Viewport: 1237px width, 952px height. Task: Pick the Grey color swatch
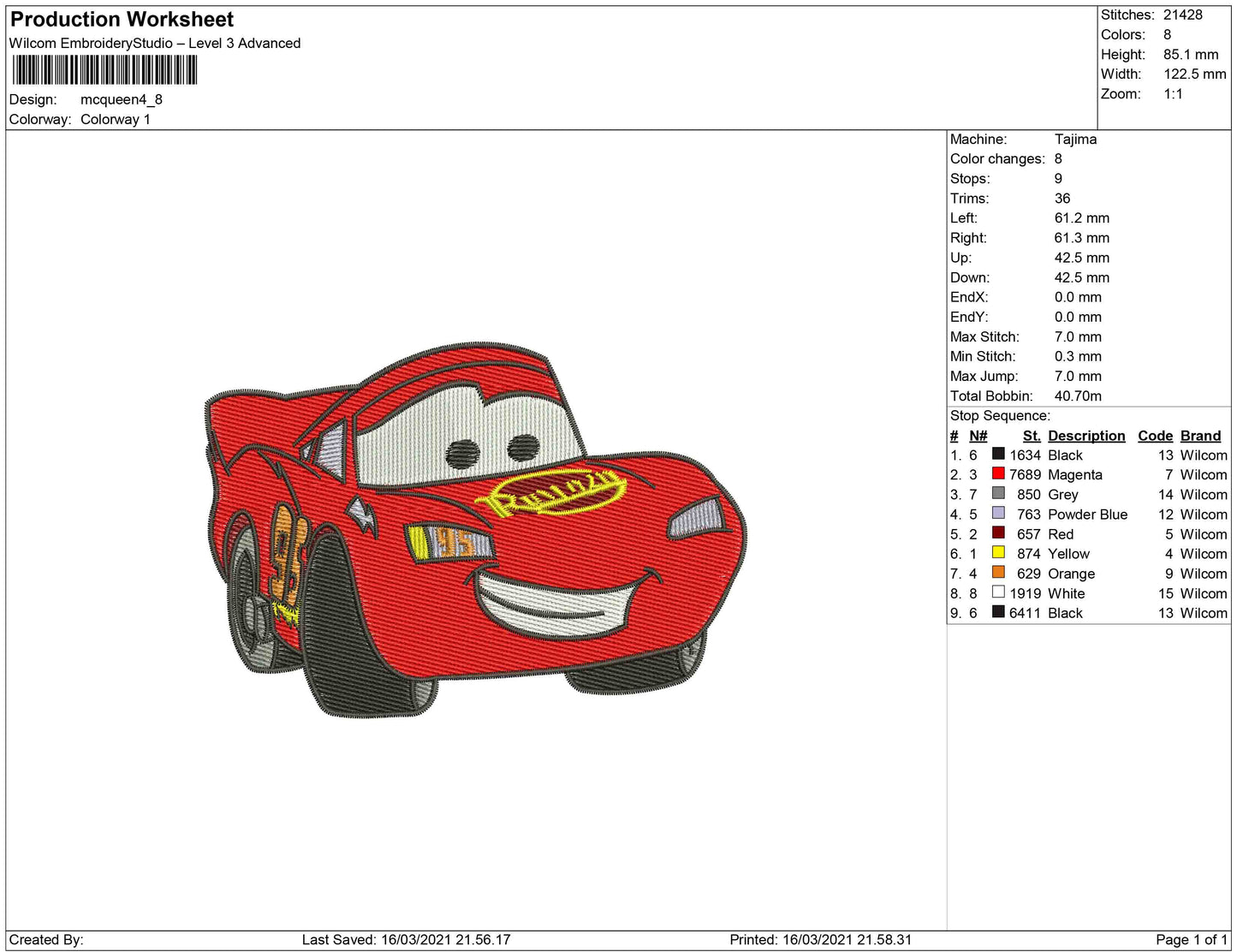point(998,493)
